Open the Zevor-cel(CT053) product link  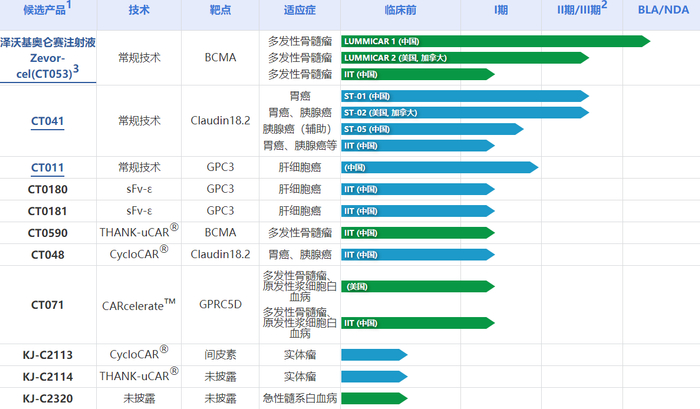click(x=48, y=58)
